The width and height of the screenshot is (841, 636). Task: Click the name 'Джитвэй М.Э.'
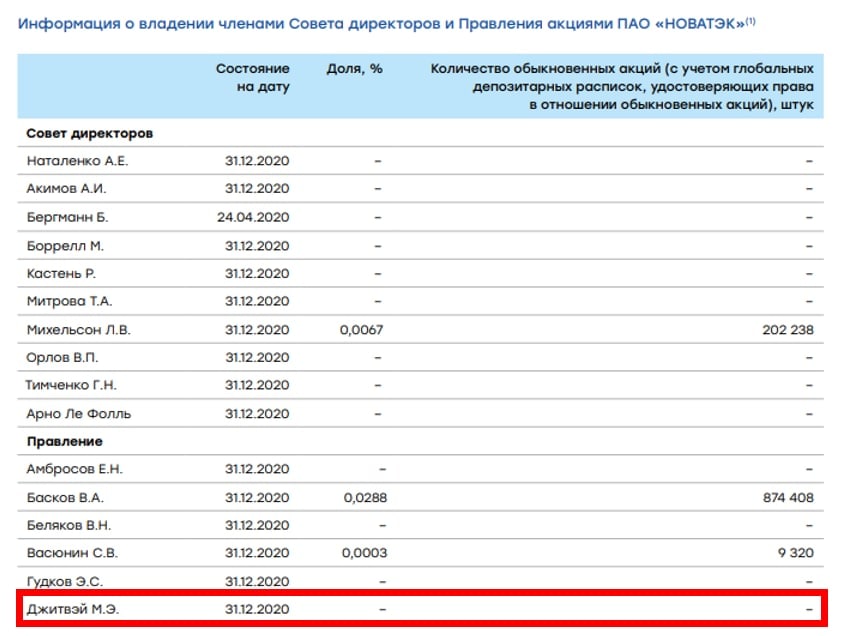point(72,609)
